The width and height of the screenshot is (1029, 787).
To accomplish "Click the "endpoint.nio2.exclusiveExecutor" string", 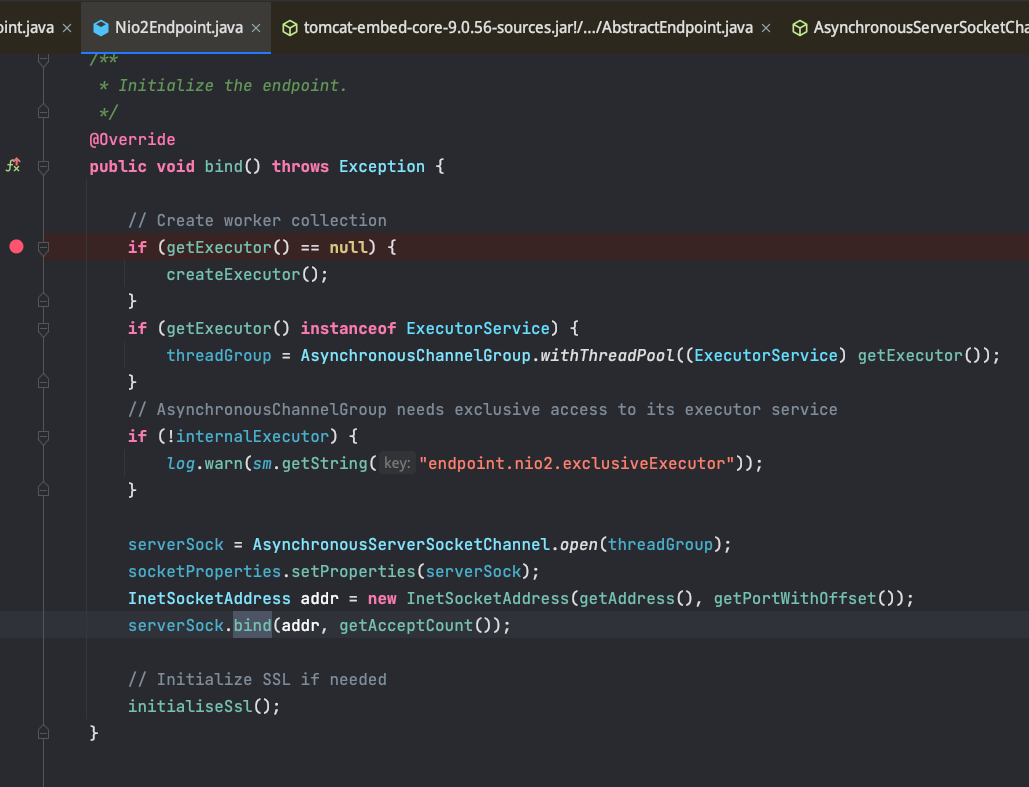I will tap(577, 463).
